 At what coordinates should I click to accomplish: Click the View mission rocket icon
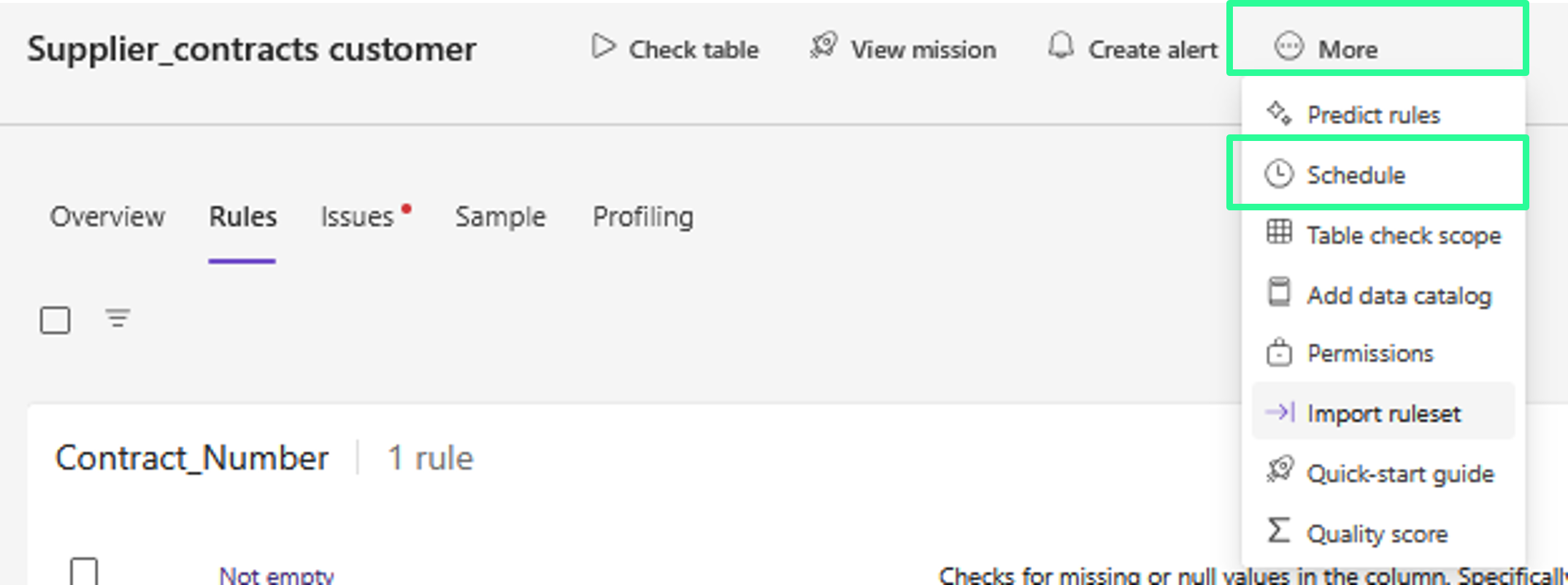click(823, 47)
